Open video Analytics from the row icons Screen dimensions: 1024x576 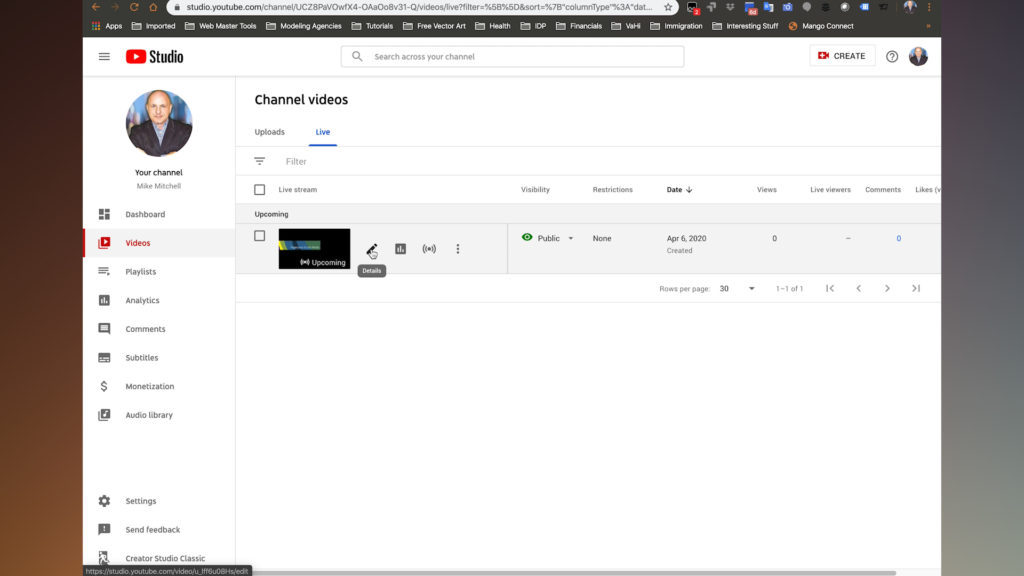pos(400,248)
